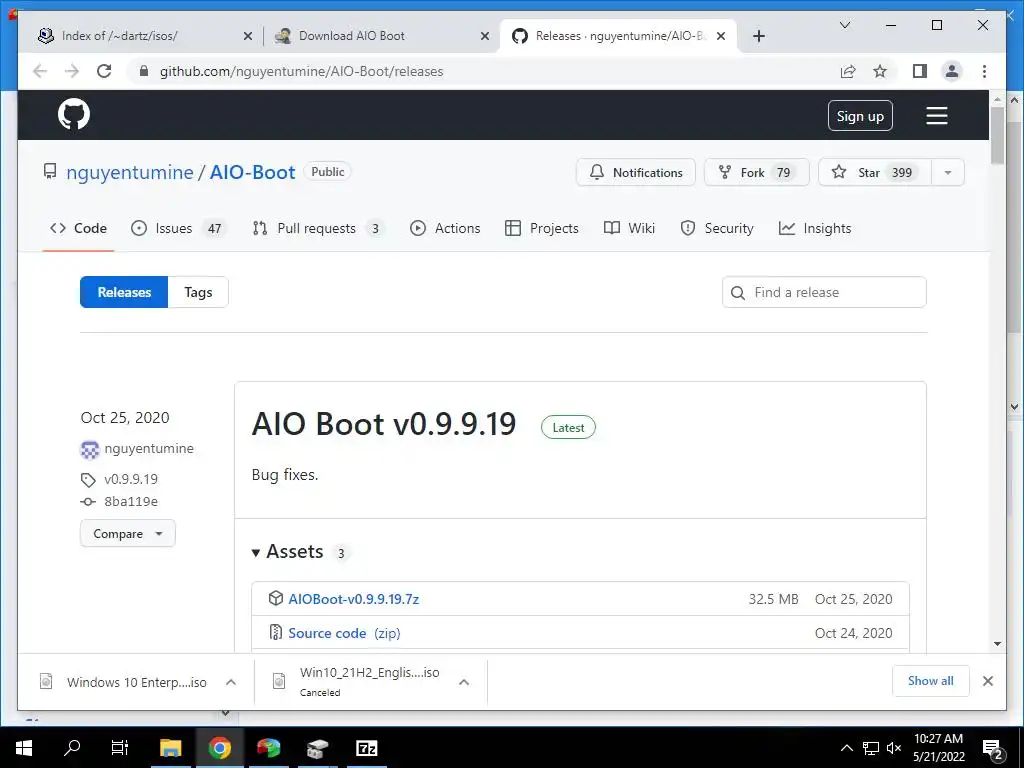
Task: Open Chrome side panel icon
Action: click(x=920, y=71)
